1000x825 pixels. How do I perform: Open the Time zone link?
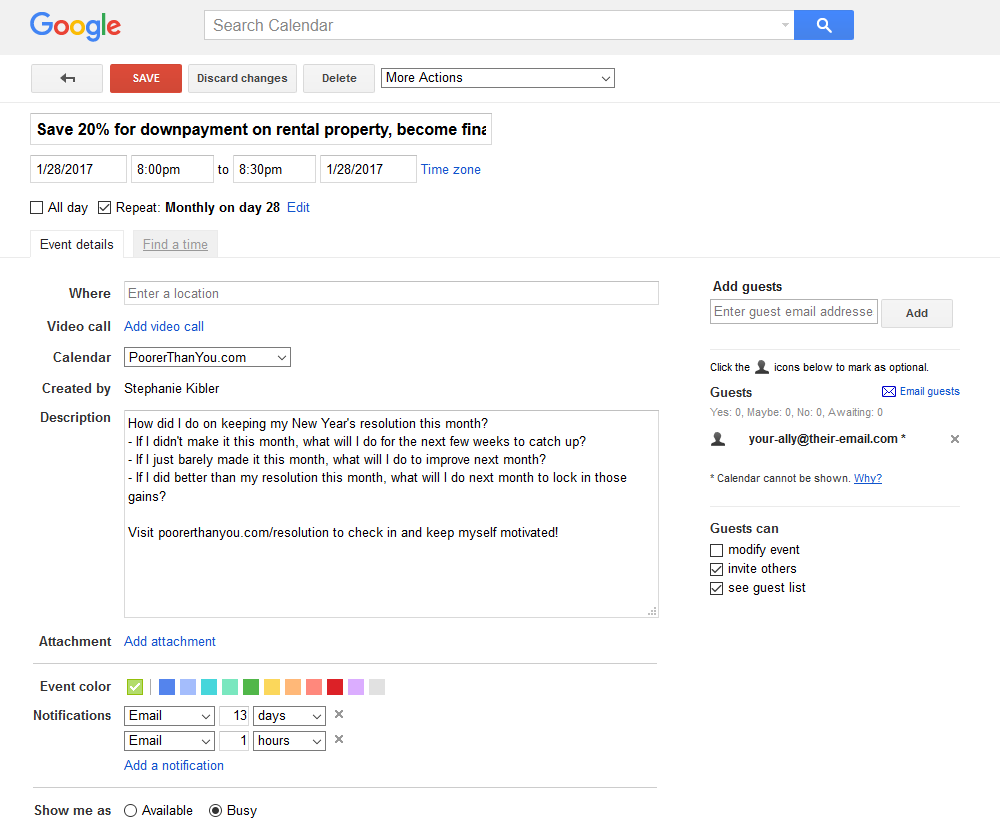[x=451, y=170]
